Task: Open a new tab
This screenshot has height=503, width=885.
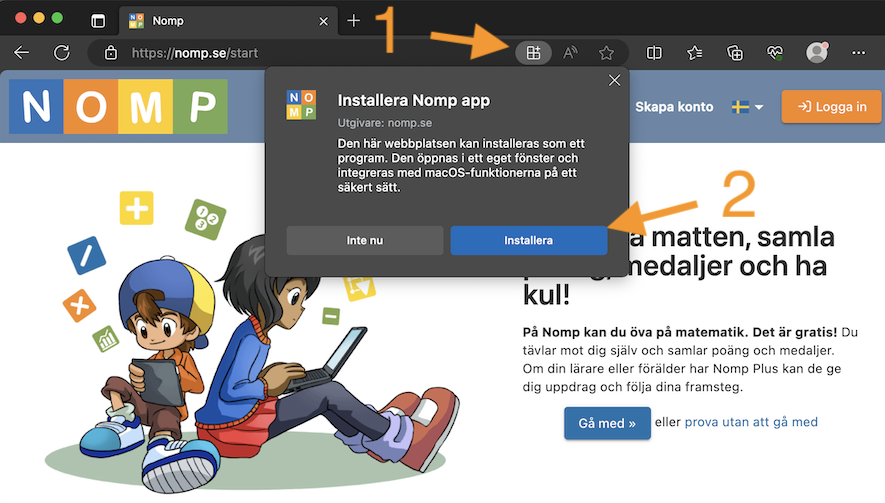Action: tap(354, 21)
